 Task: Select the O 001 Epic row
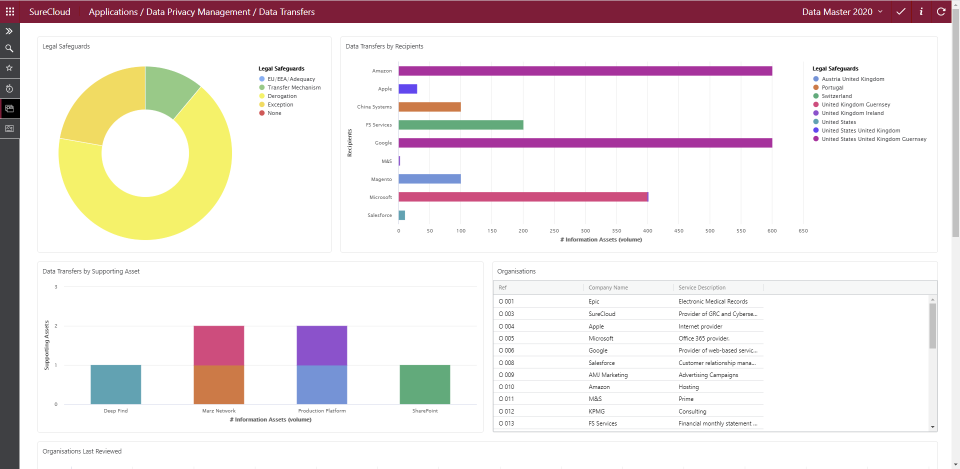628,301
